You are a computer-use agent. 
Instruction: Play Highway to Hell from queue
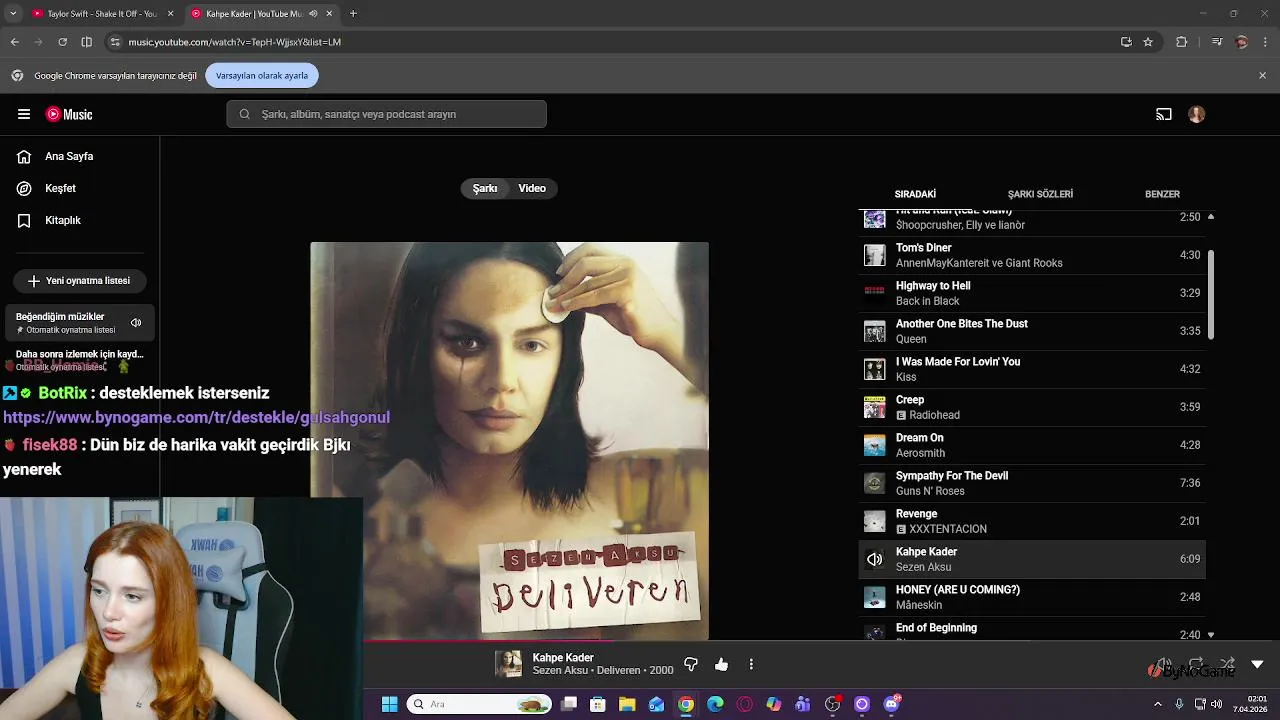[1032, 293]
